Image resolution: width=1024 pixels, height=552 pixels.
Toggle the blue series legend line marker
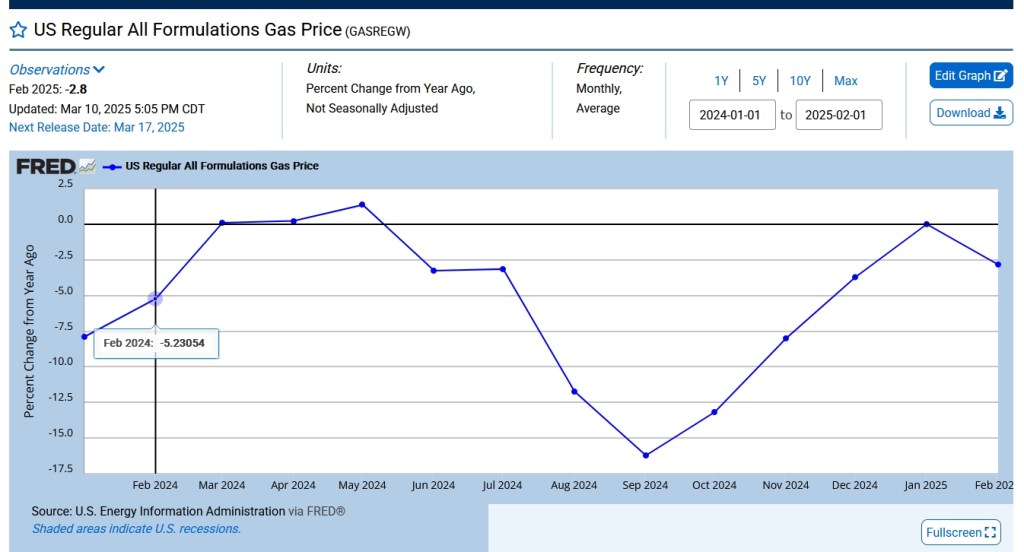112,166
